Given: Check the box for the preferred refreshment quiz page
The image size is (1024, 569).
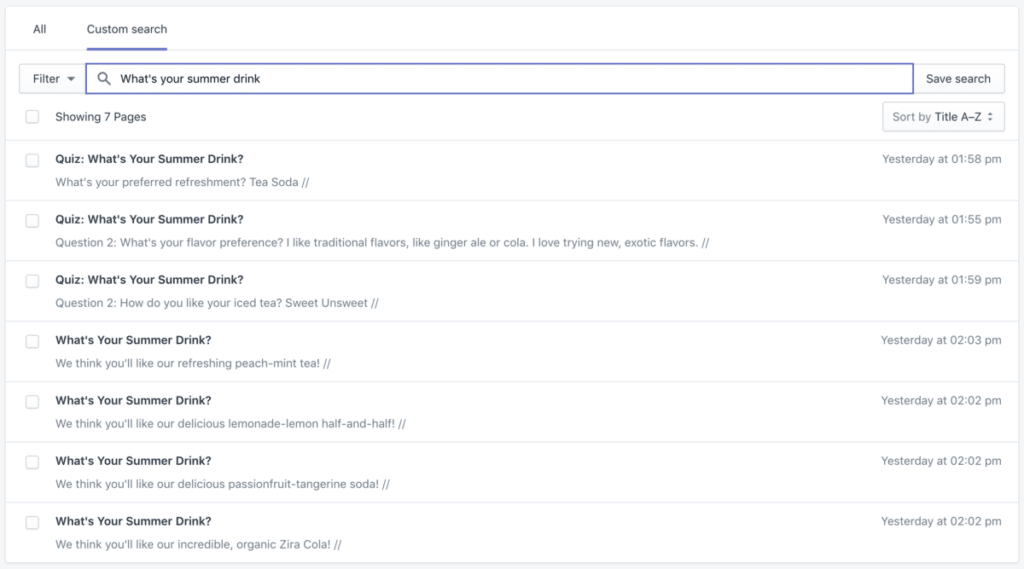Looking at the screenshot, I should [33, 160].
